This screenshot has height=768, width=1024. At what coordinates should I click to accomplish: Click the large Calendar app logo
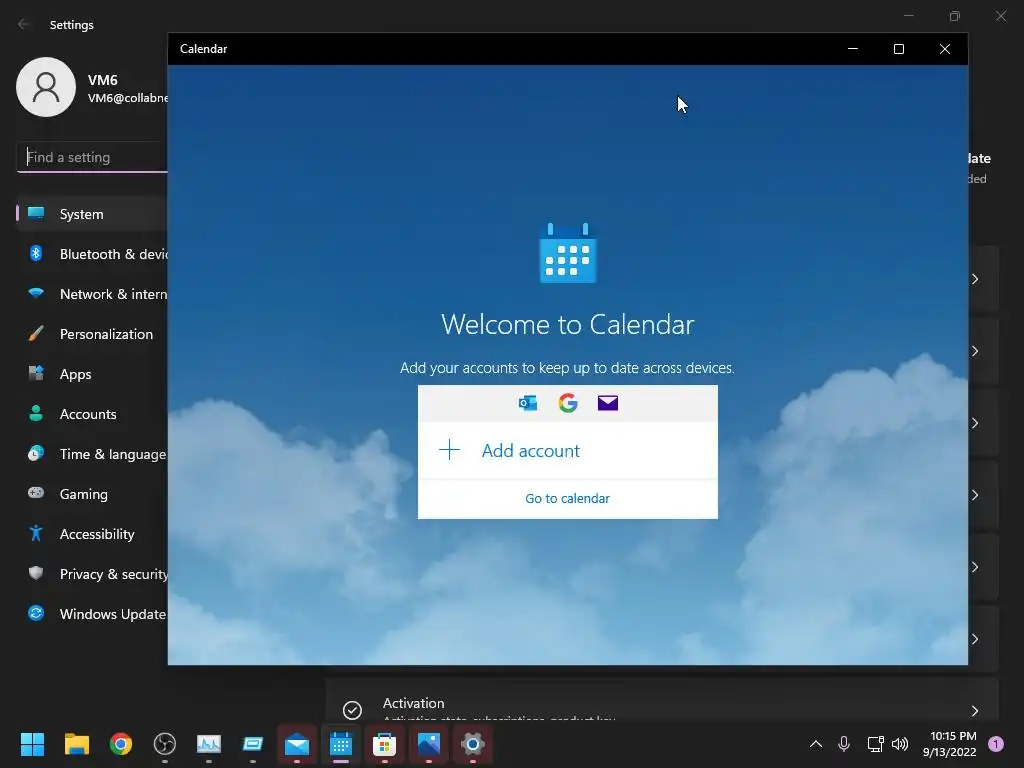[568, 253]
